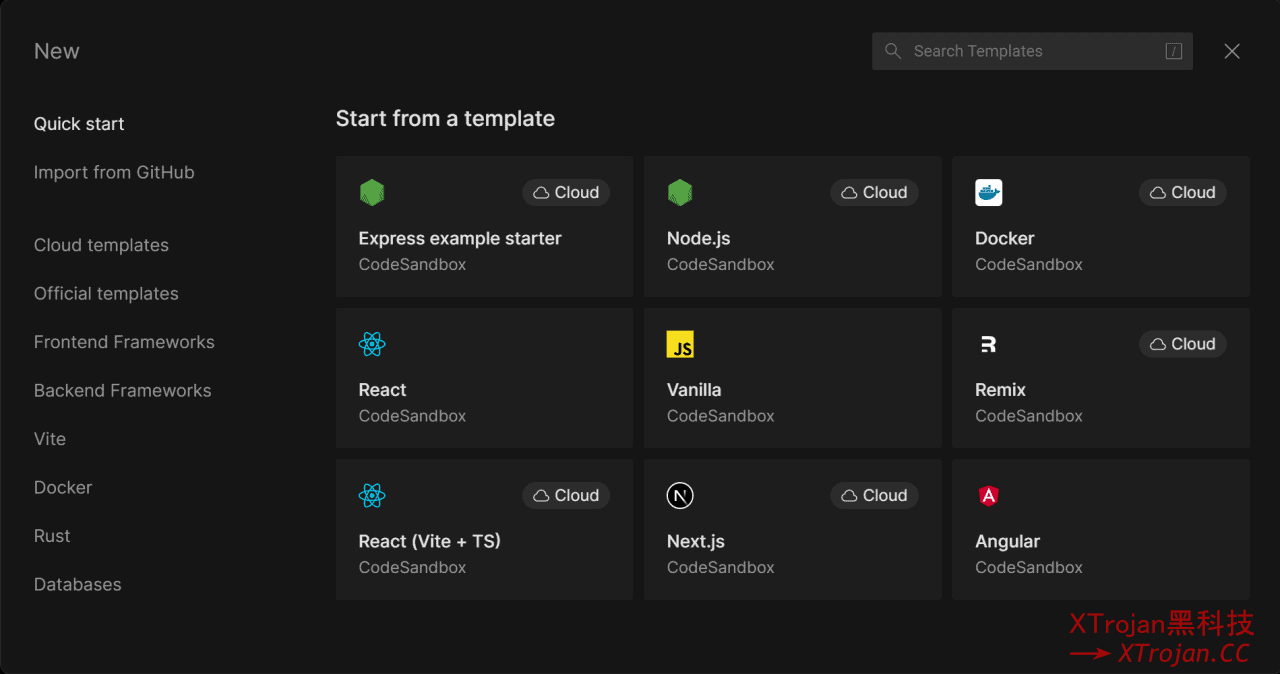Click the Docker whale icon
The image size is (1280, 674).
click(x=988, y=193)
